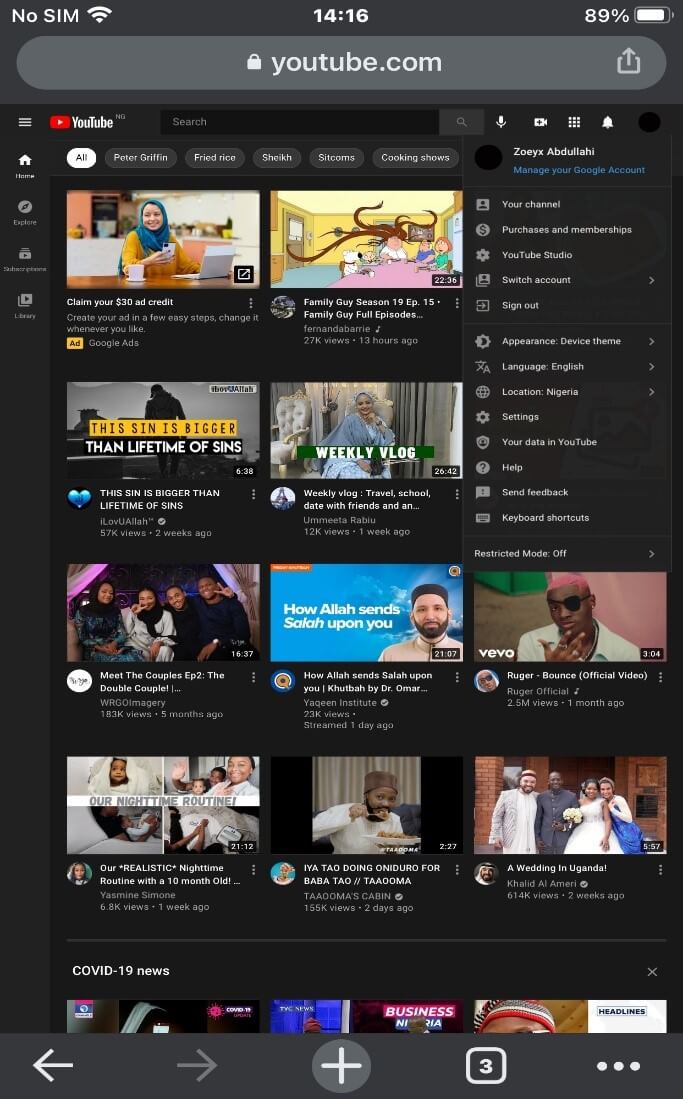The image size is (683, 1099).
Task: Open the YouTube apps grid
Action: point(574,122)
